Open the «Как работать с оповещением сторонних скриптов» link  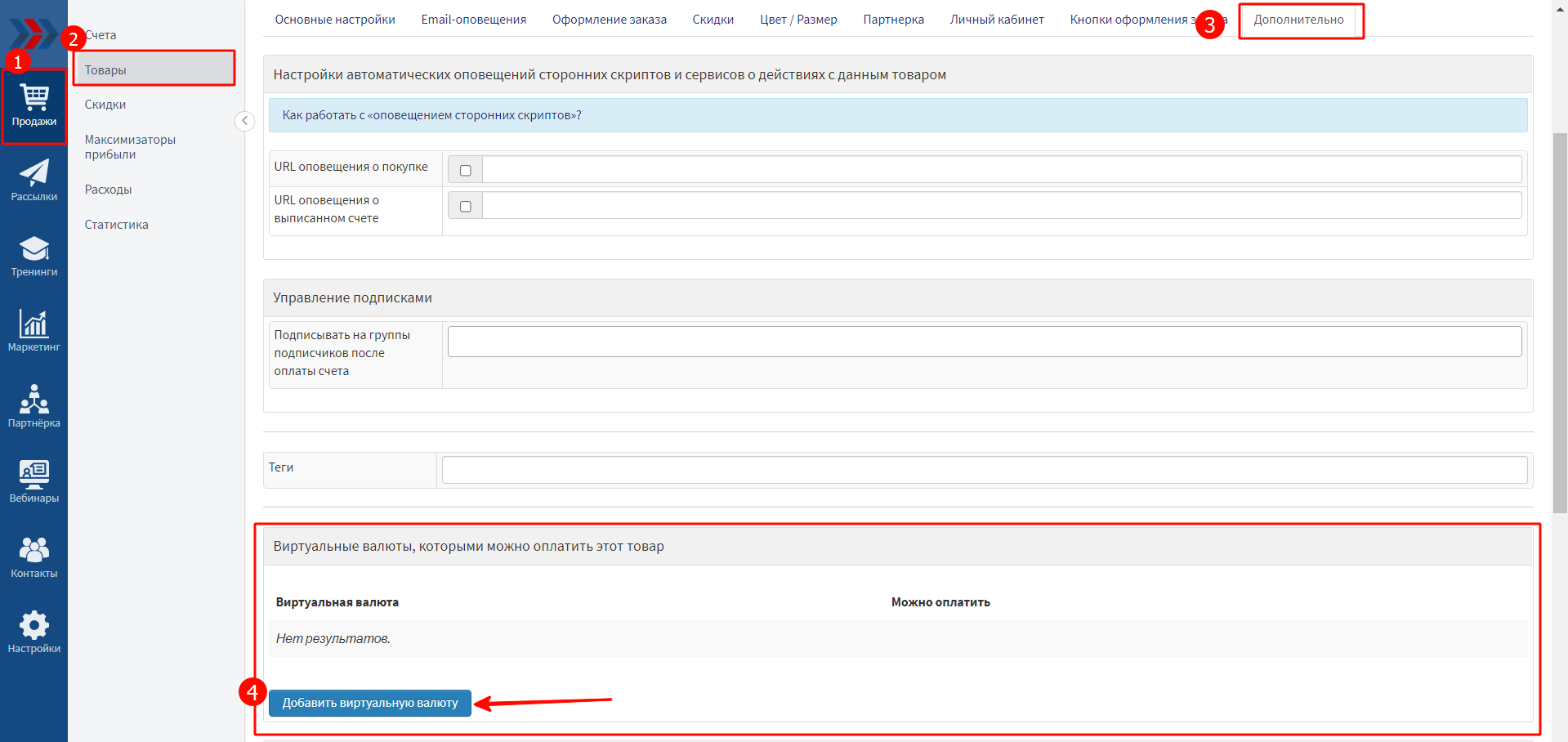(x=431, y=115)
